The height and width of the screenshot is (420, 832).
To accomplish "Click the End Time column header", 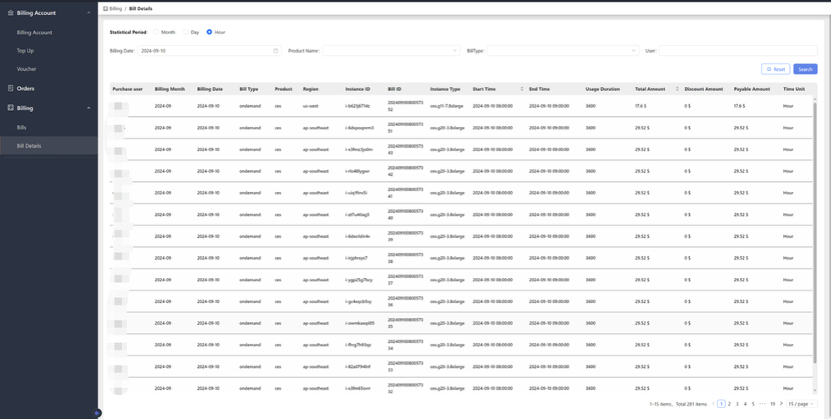I will pyautogui.click(x=539, y=89).
